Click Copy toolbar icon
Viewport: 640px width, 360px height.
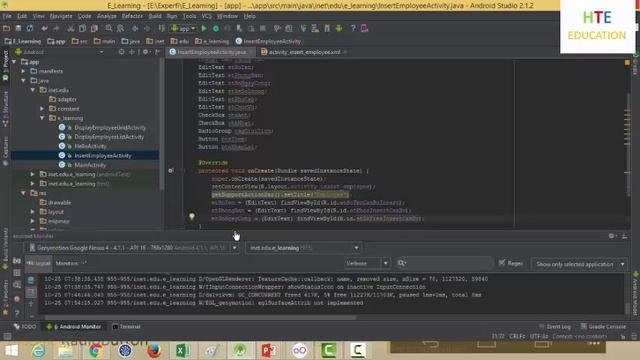pos(82,29)
